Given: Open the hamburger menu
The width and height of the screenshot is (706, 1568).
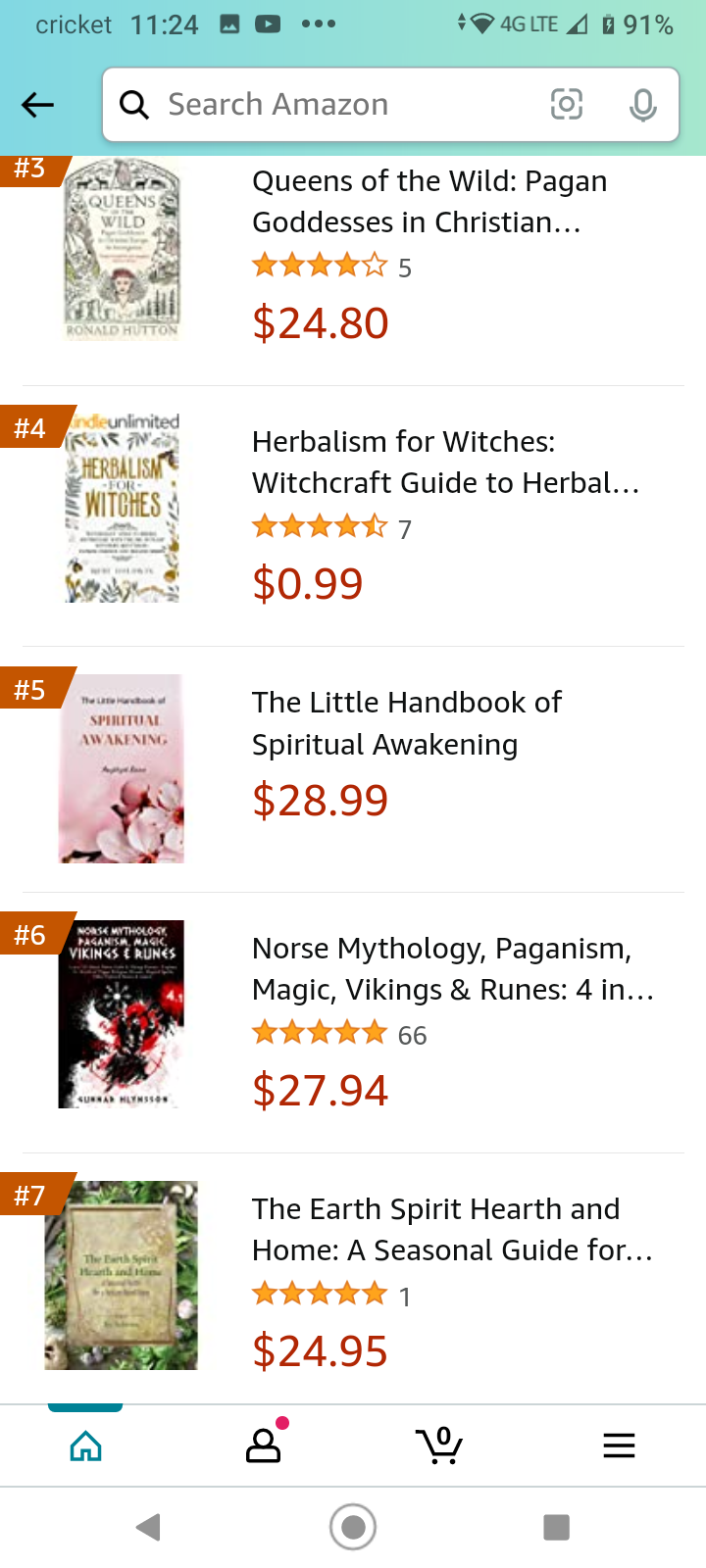Looking at the screenshot, I should 619,1445.
